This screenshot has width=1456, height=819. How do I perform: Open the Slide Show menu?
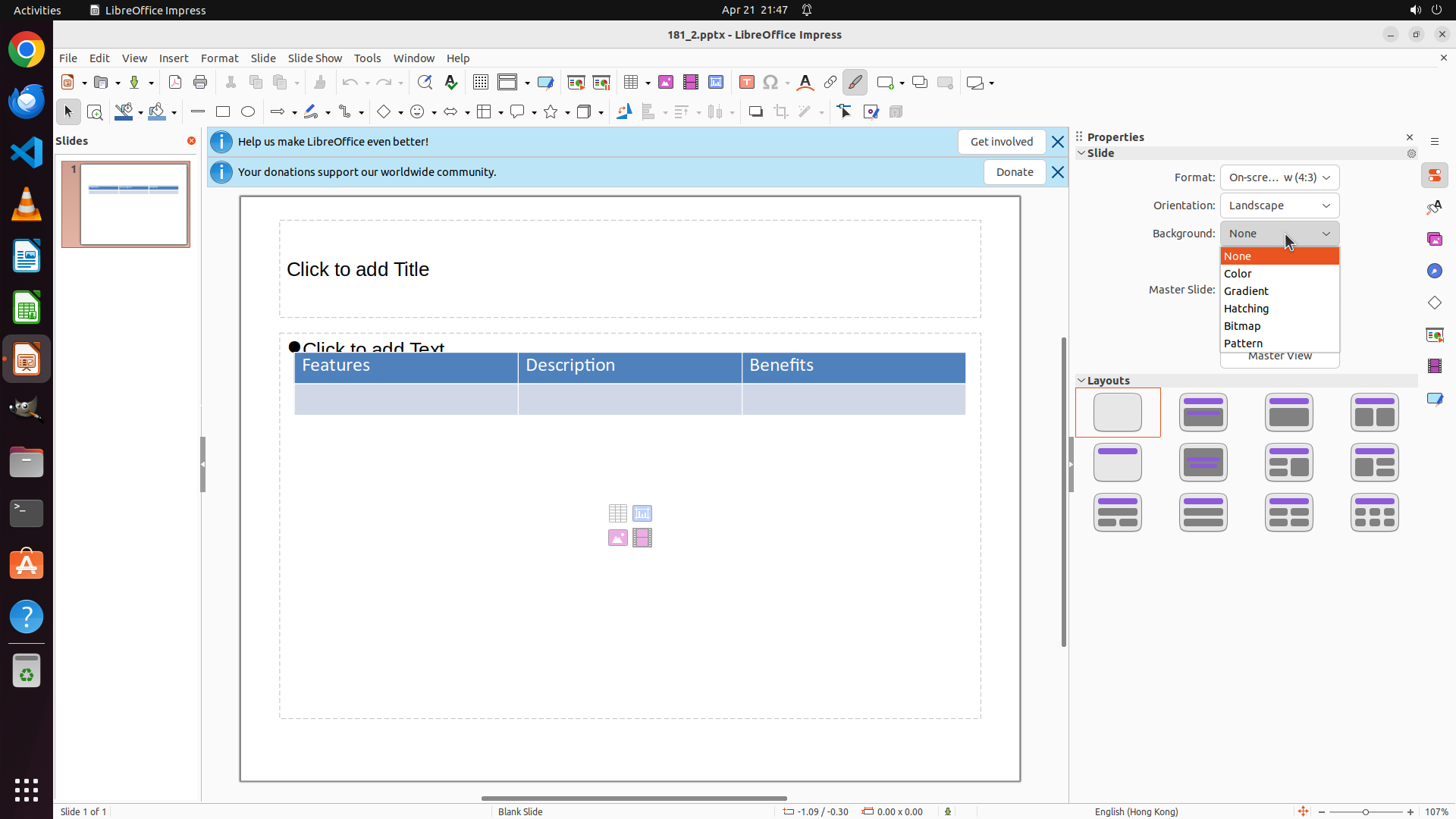pyautogui.click(x=315, y=58)
